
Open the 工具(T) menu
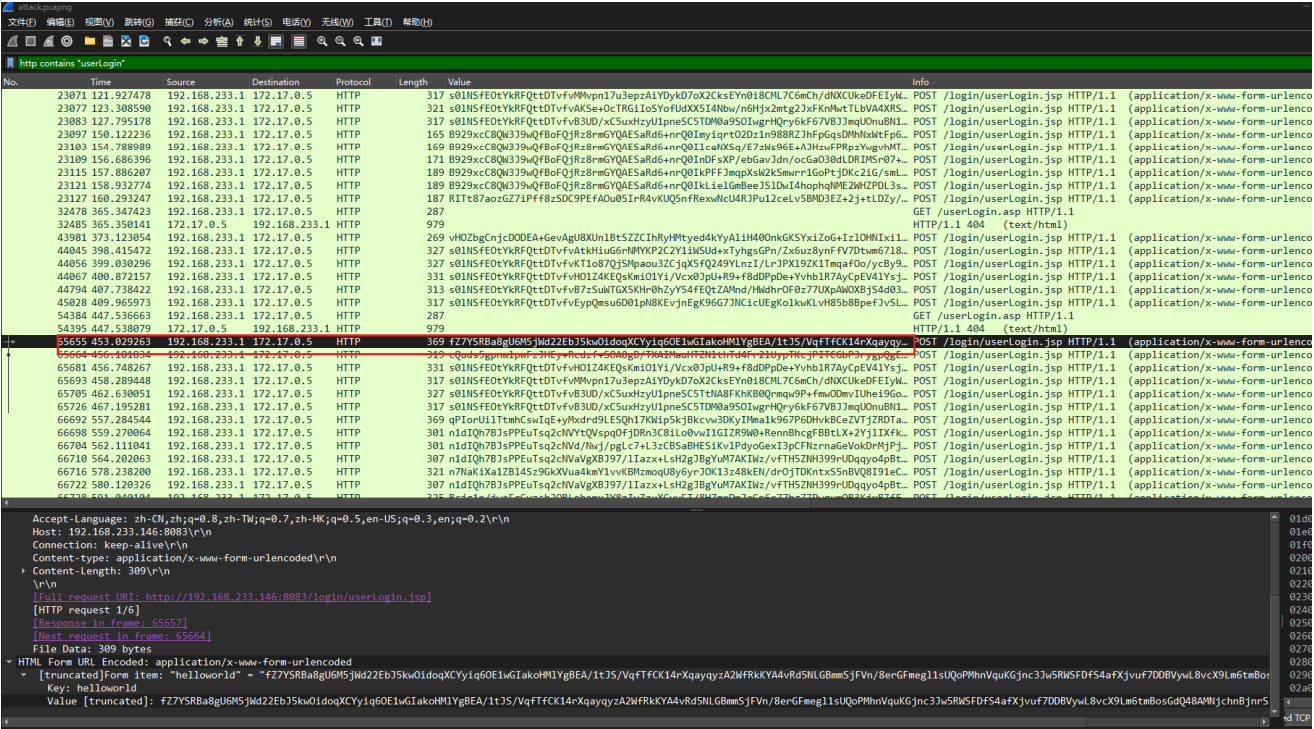[378, 22]
